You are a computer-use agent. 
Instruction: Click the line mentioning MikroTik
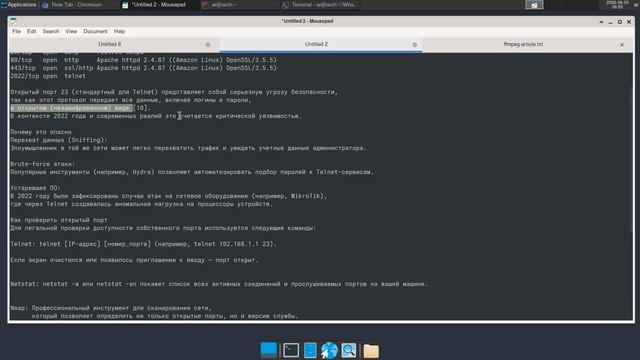click(x=169, y=196)
